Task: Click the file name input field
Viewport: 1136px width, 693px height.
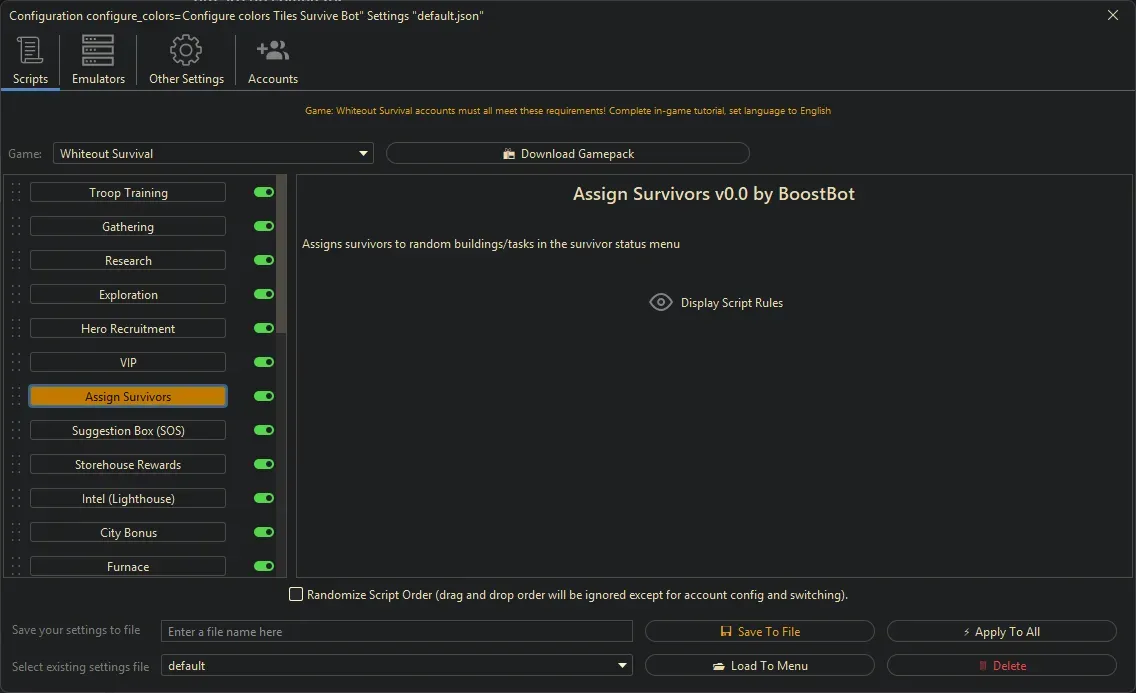Action: pos(396,632)
